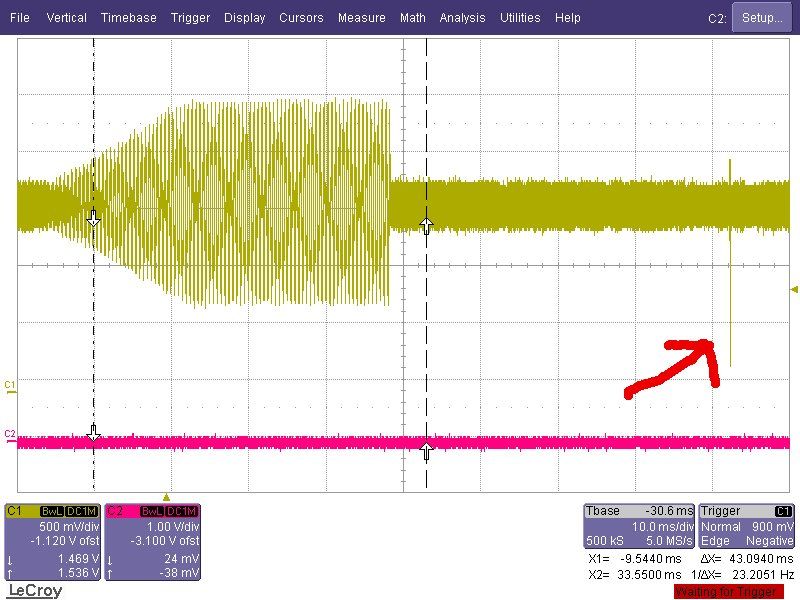The width and height of the screenshot is (800, 600).
Task: Click the trigger delay marker below the grid
Action: click(166, 497)
